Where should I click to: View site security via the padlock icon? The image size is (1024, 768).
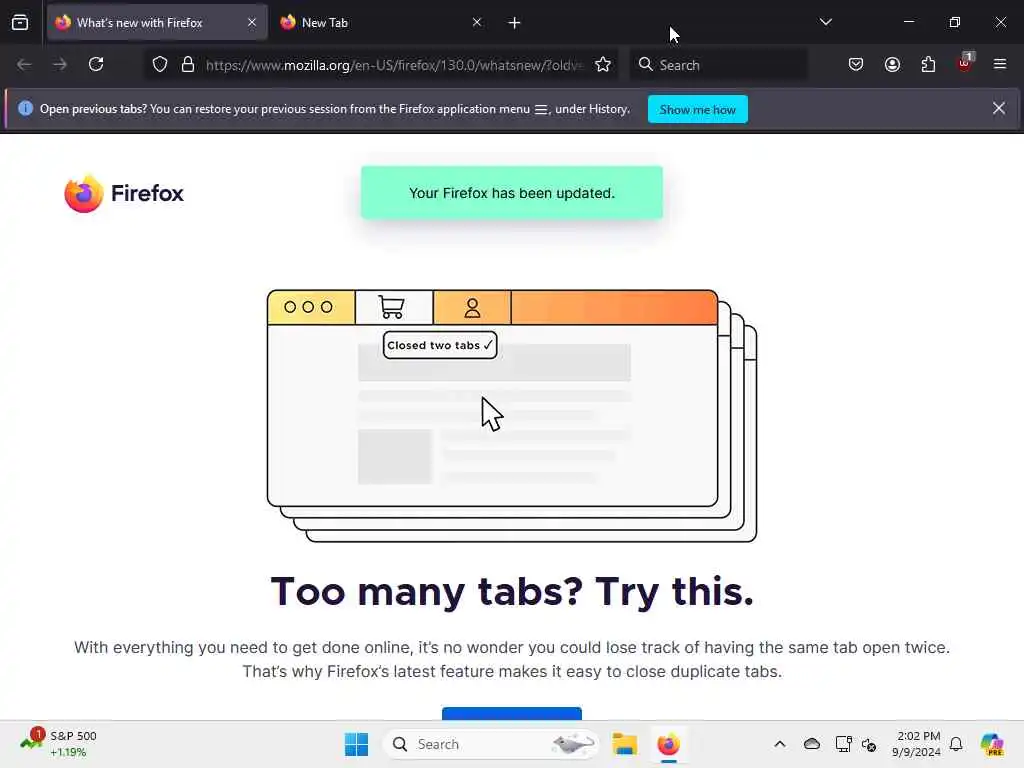188,65
